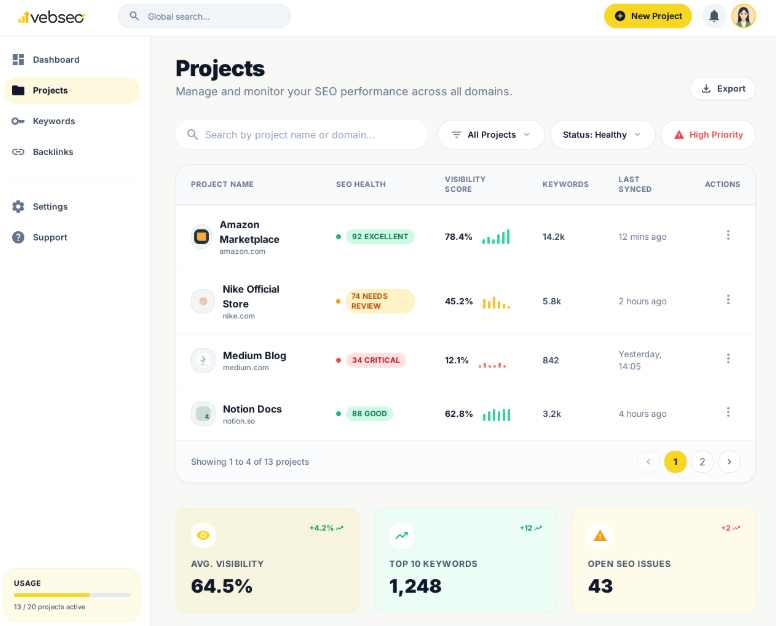Viewport: 776px width, 626px height.
Task: Click the Support question mark icon
Action: tap(18, 238)
